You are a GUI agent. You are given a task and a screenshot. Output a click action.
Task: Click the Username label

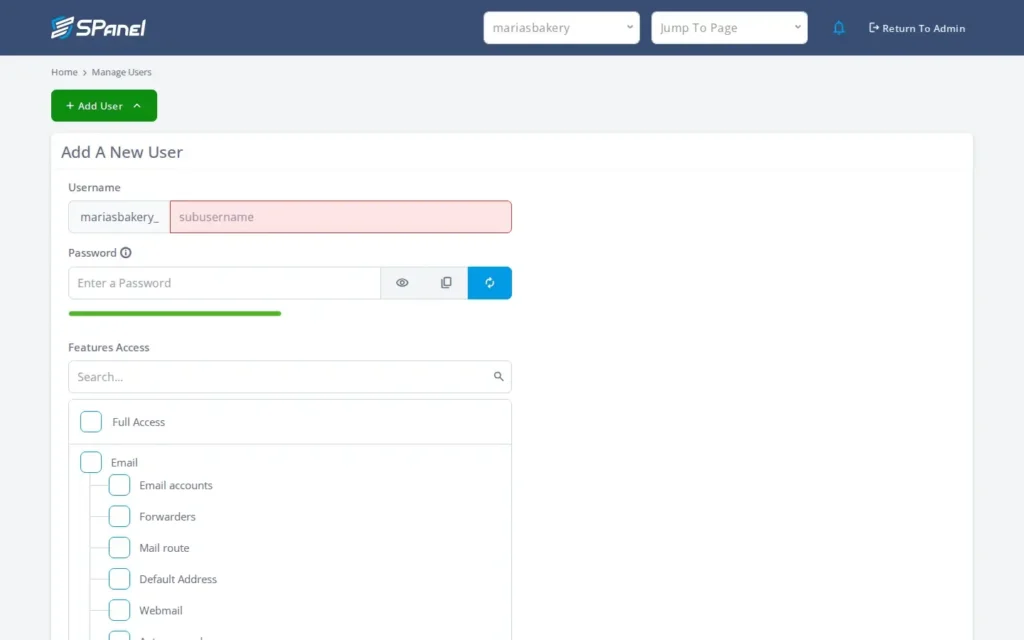click(x=94, y=187)
